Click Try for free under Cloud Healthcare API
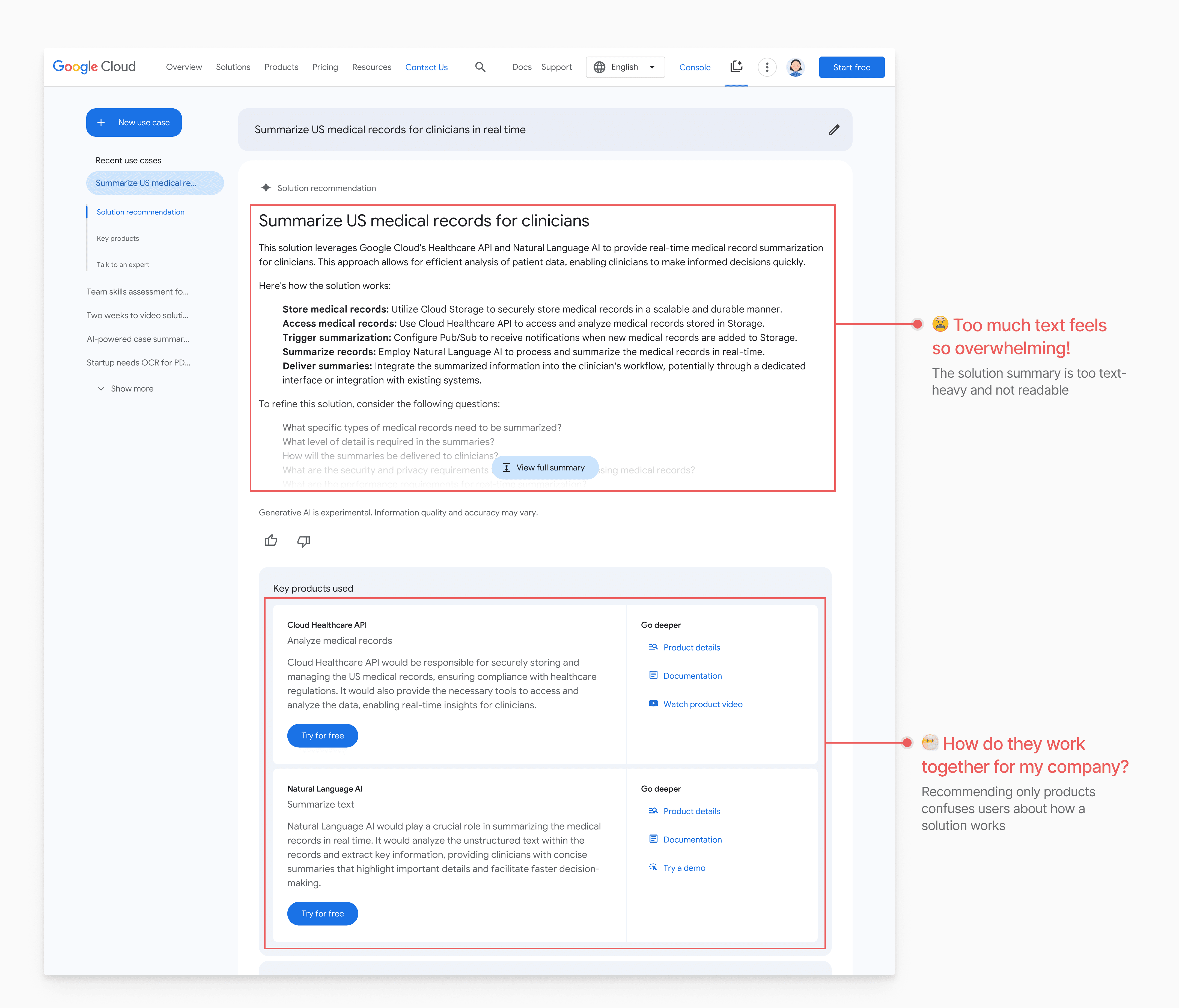The height and width of the screenshot is (1008, 1179). (323, 735)
